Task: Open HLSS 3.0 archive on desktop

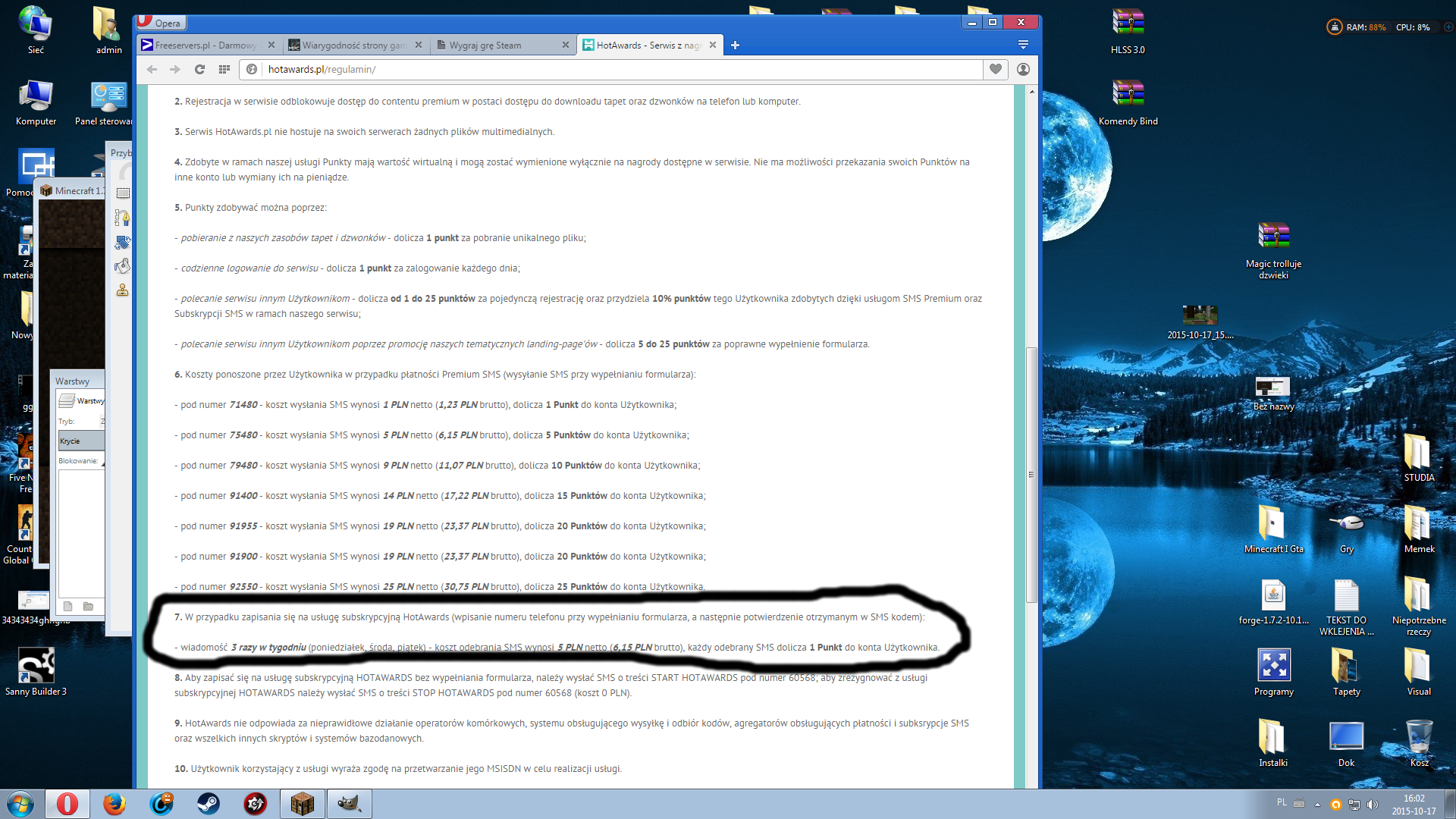Action: point(1128,30)
